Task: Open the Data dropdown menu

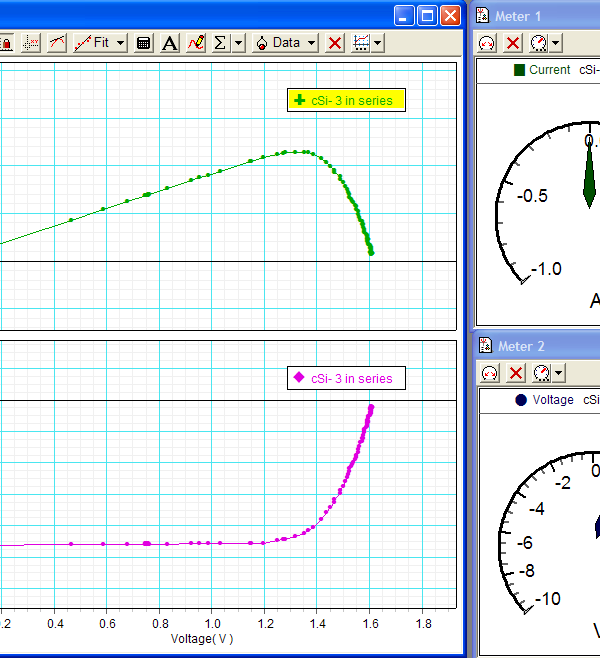Action: [287, 43]
